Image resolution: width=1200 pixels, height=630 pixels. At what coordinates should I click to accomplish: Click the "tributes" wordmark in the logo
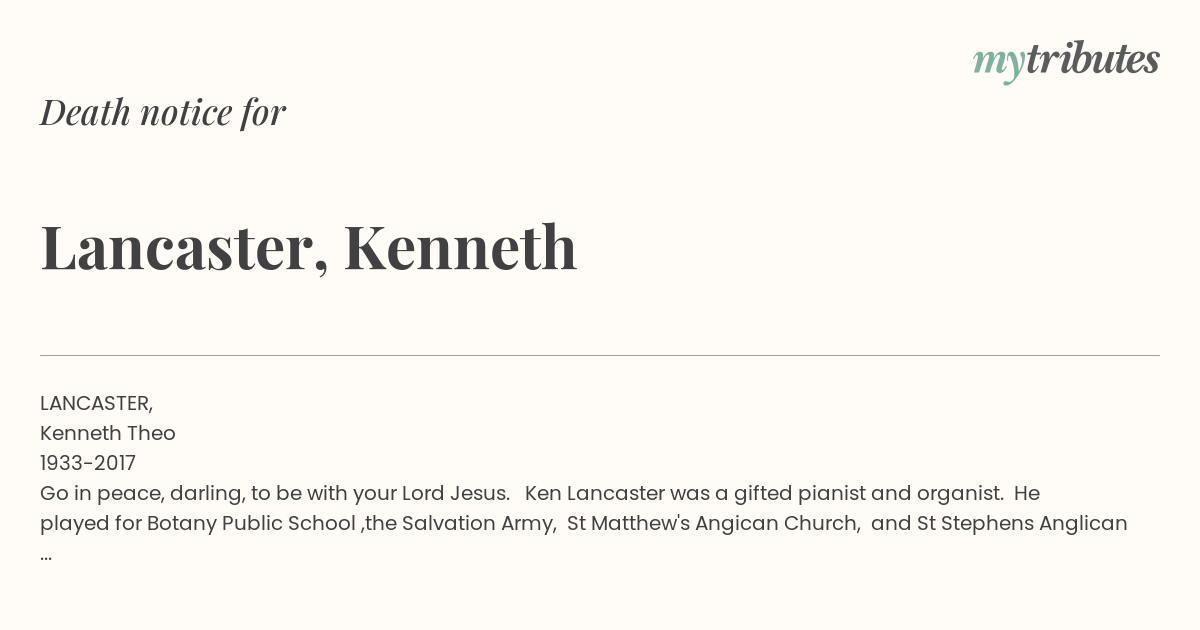coord(1092,59)
